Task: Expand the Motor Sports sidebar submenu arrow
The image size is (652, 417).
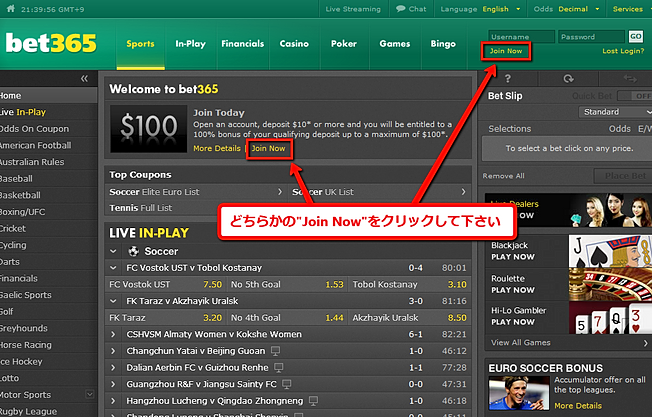Action: (x=89, y=394)
